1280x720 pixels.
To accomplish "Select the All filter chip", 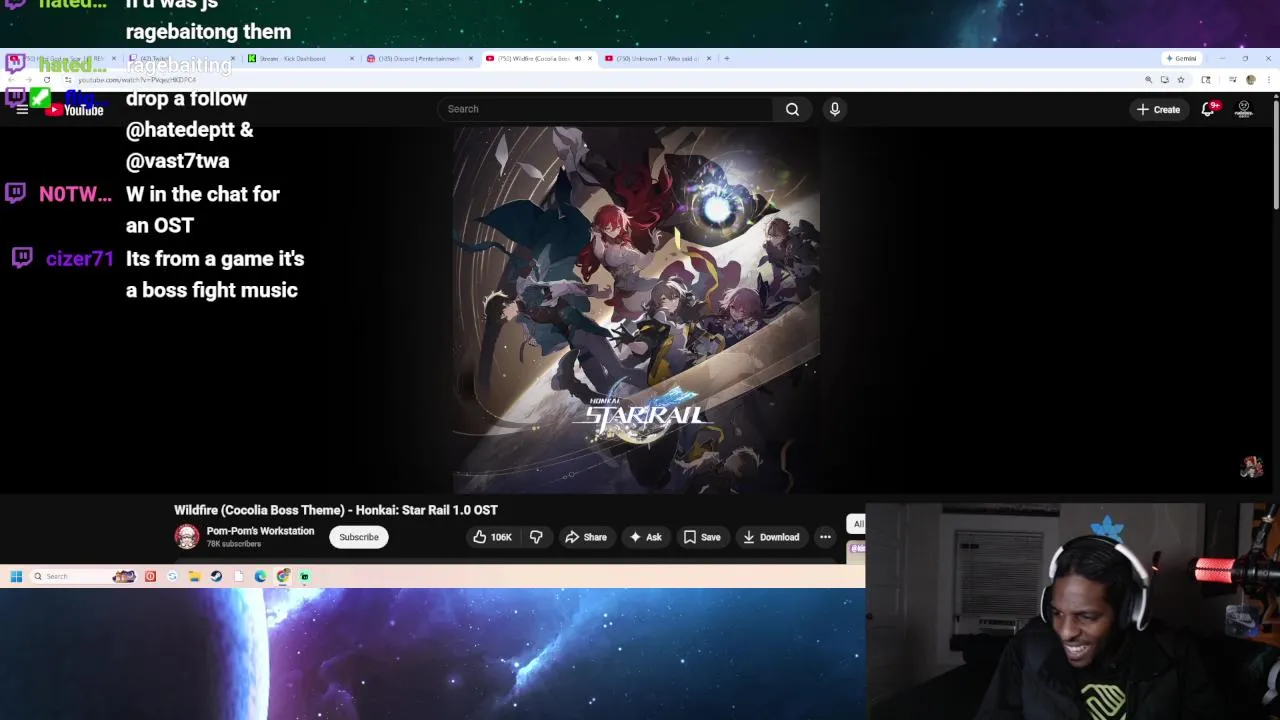I will click(857, 524).
